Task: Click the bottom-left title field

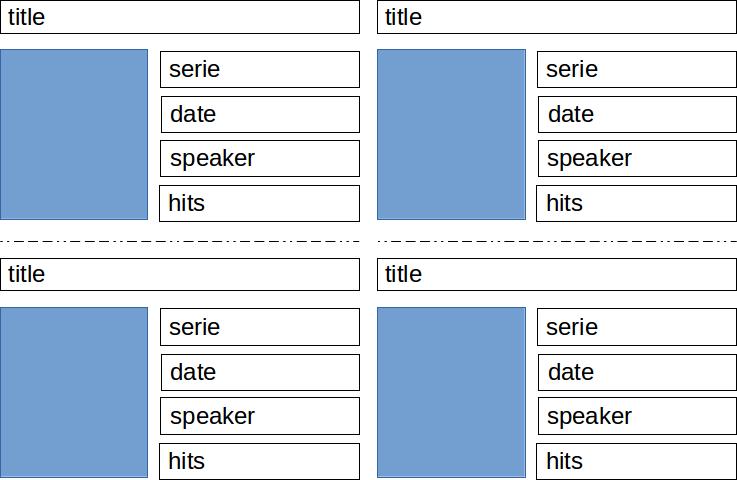Action: 180,274
